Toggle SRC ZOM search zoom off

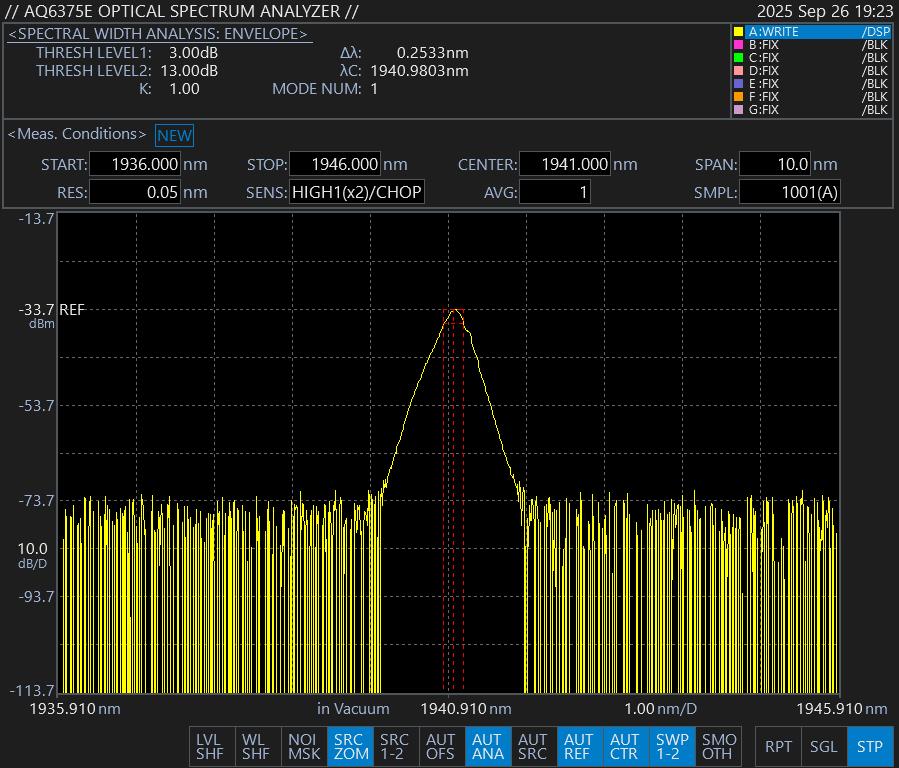point(349,746)
